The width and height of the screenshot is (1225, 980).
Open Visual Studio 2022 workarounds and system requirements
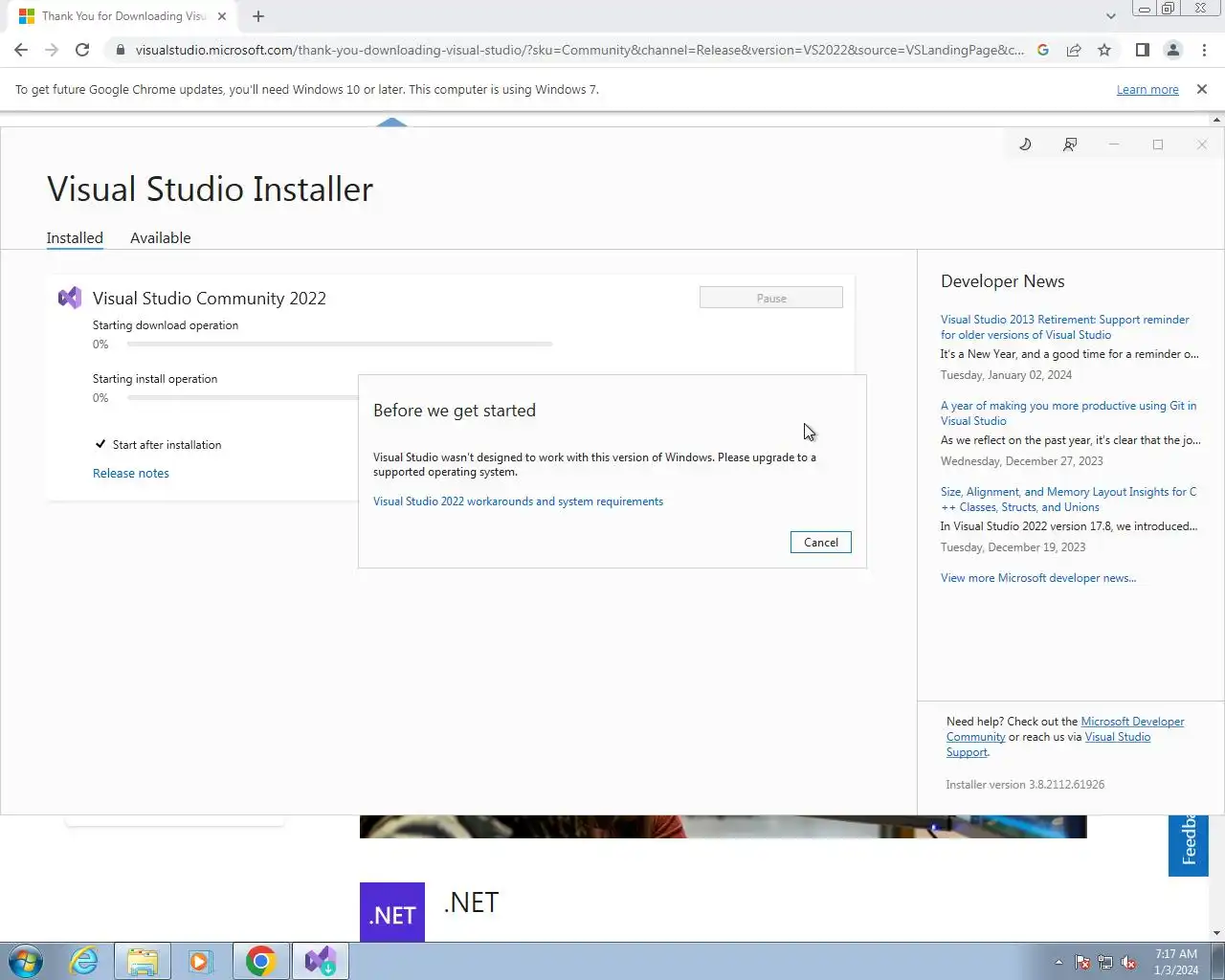(518, 501)
